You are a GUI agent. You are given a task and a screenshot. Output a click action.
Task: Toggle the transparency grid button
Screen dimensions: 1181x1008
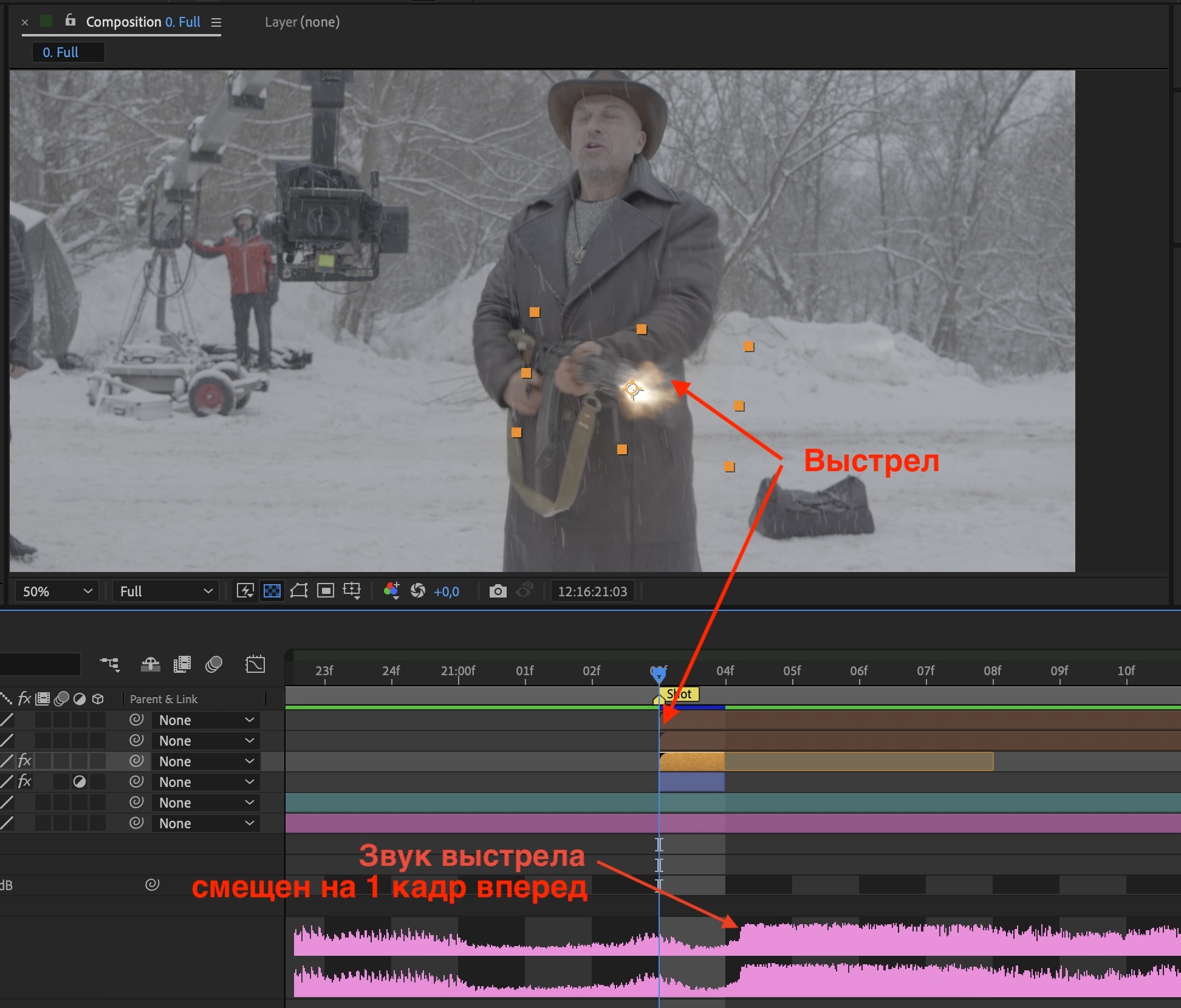[x=272, y=591]
